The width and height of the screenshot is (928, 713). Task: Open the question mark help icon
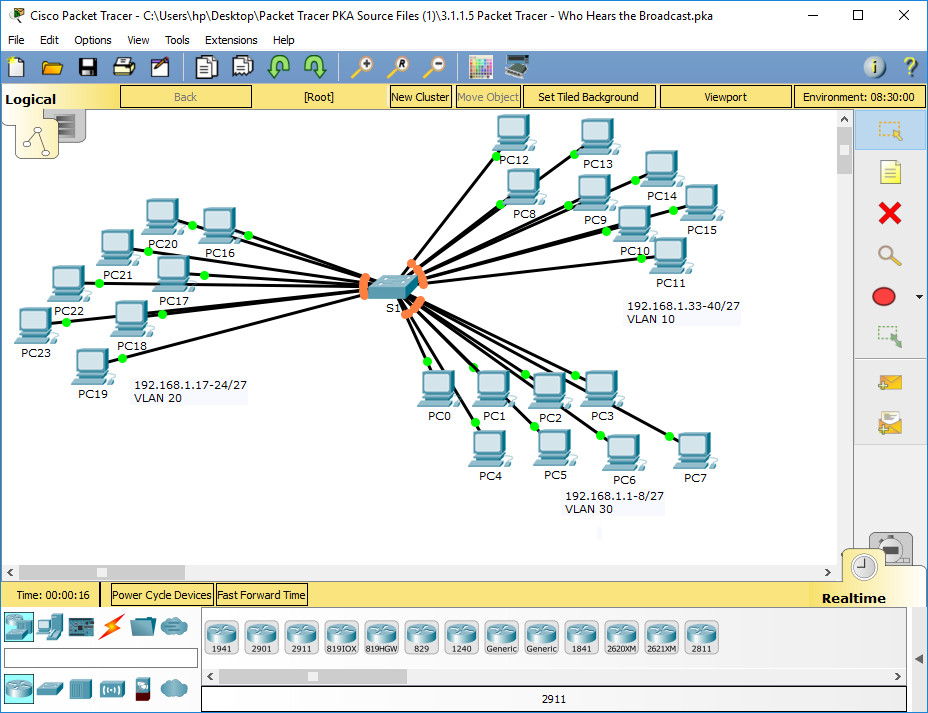tap(910, 67)
